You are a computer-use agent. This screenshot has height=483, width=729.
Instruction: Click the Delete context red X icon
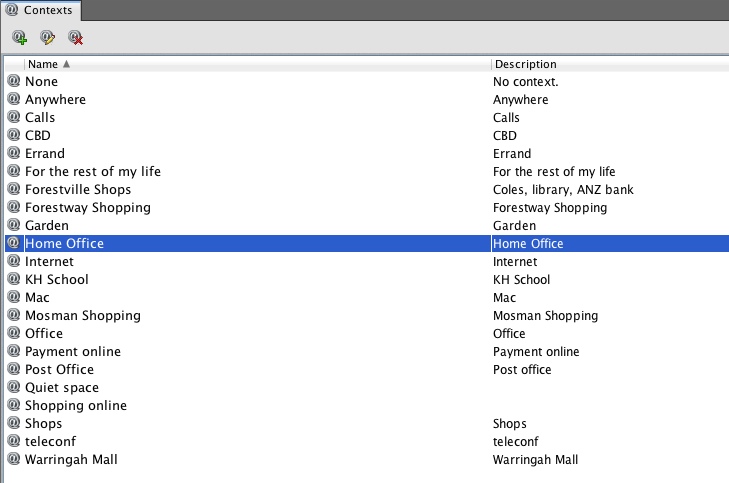pos(75,38)
